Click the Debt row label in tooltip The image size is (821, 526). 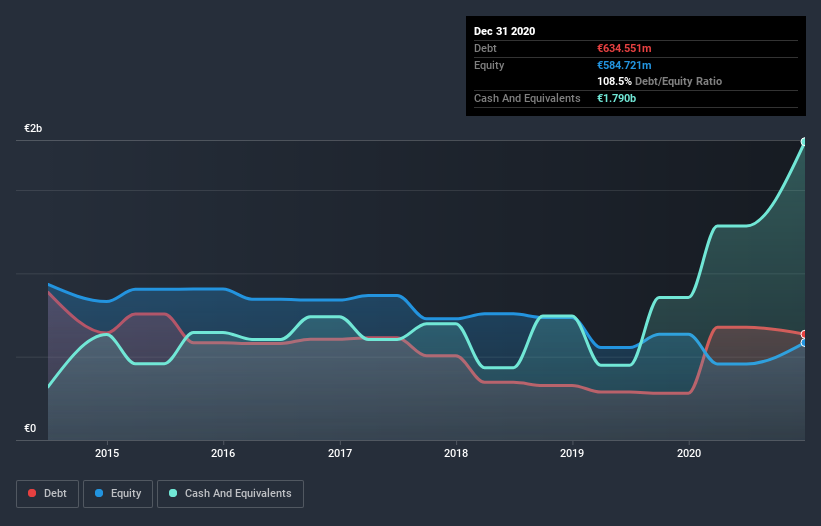click(x=485, y=48)
